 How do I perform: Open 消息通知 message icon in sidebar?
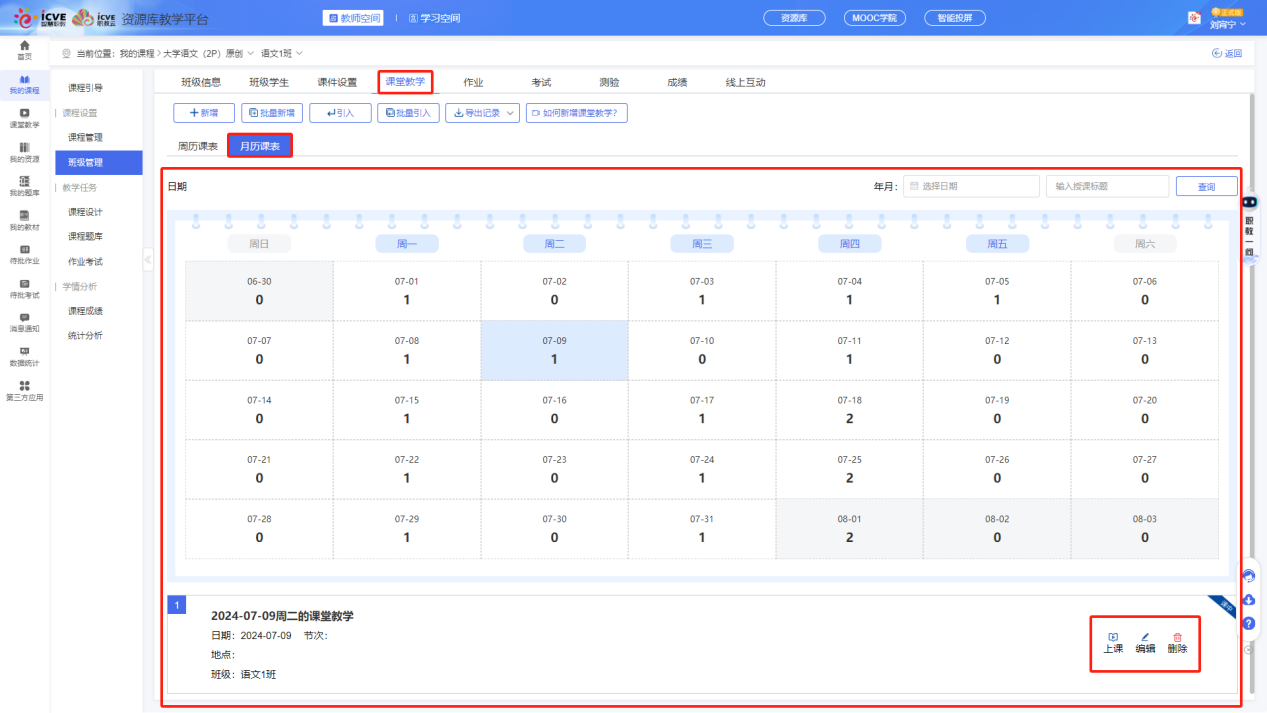pos(24,317)
